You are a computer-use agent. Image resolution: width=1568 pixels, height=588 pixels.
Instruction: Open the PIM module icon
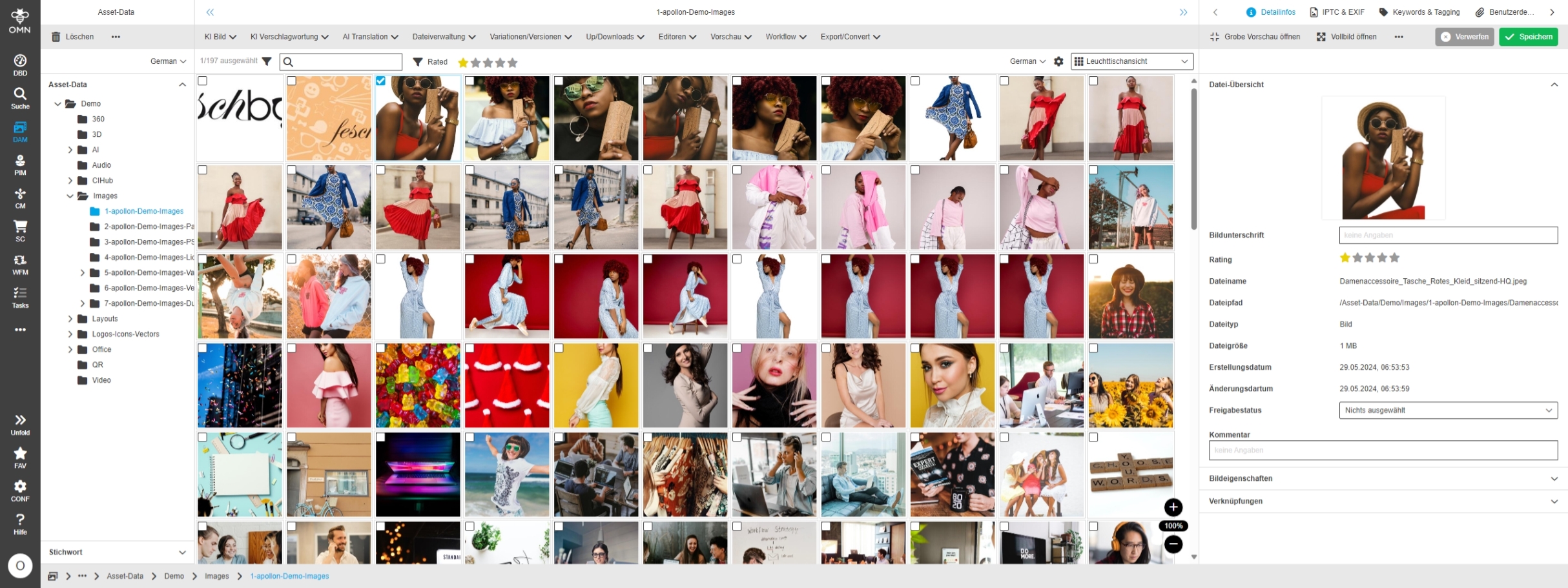pyautogui.click(x=20, y=165)
